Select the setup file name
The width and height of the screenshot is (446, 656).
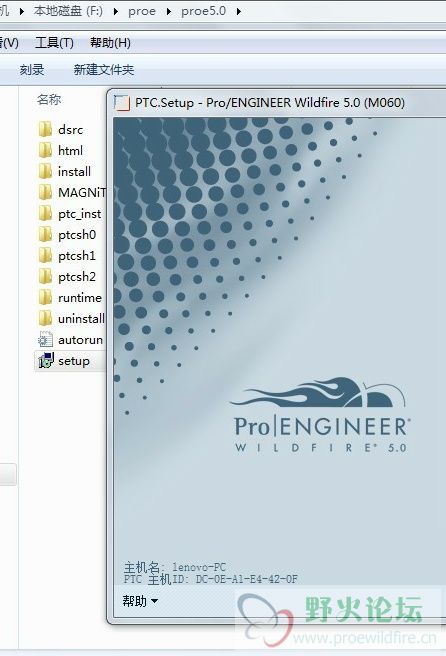(74, 361)
